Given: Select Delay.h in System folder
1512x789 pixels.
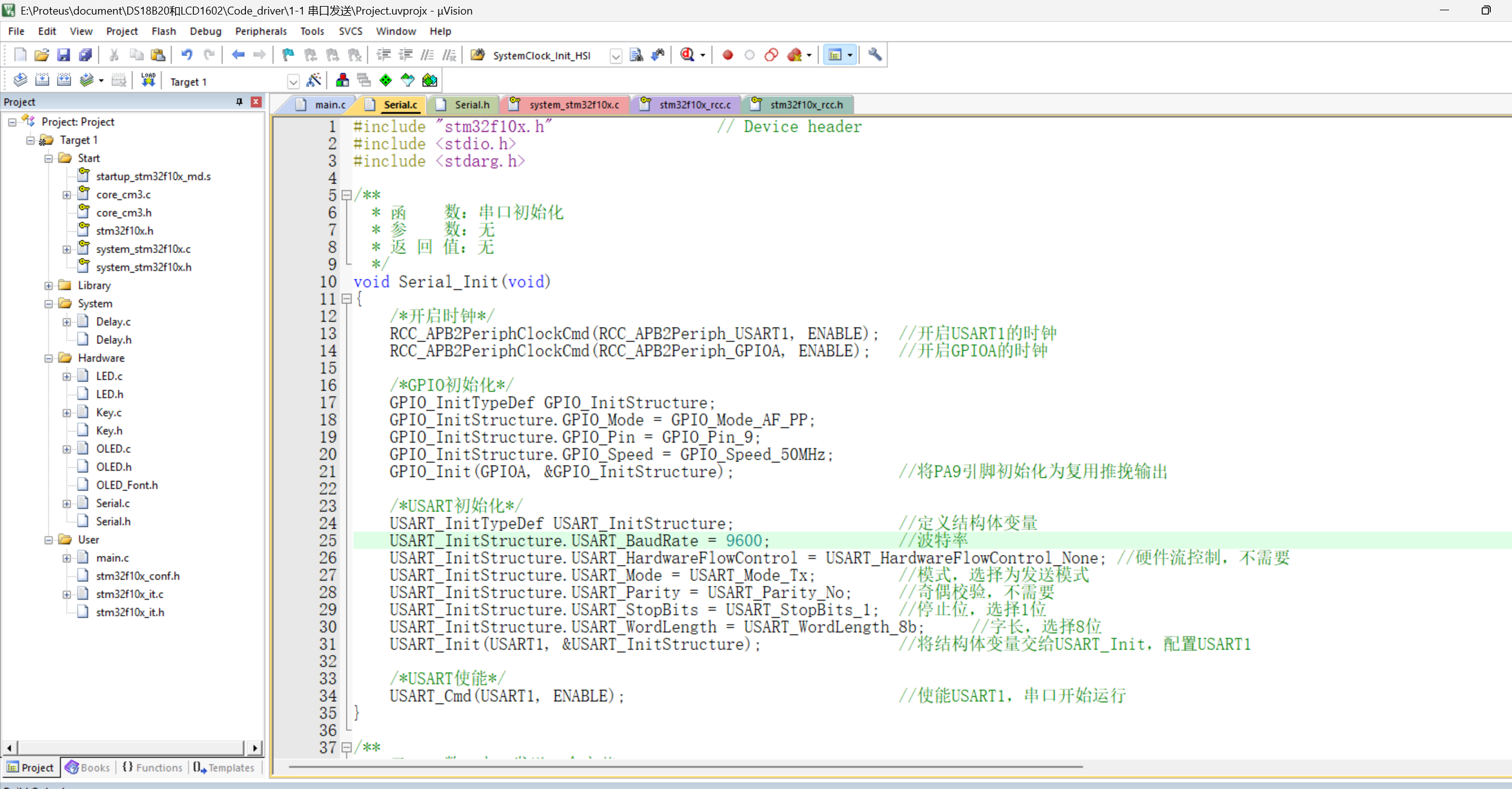Looking at the screenshot, I should [x=113, y=340].
